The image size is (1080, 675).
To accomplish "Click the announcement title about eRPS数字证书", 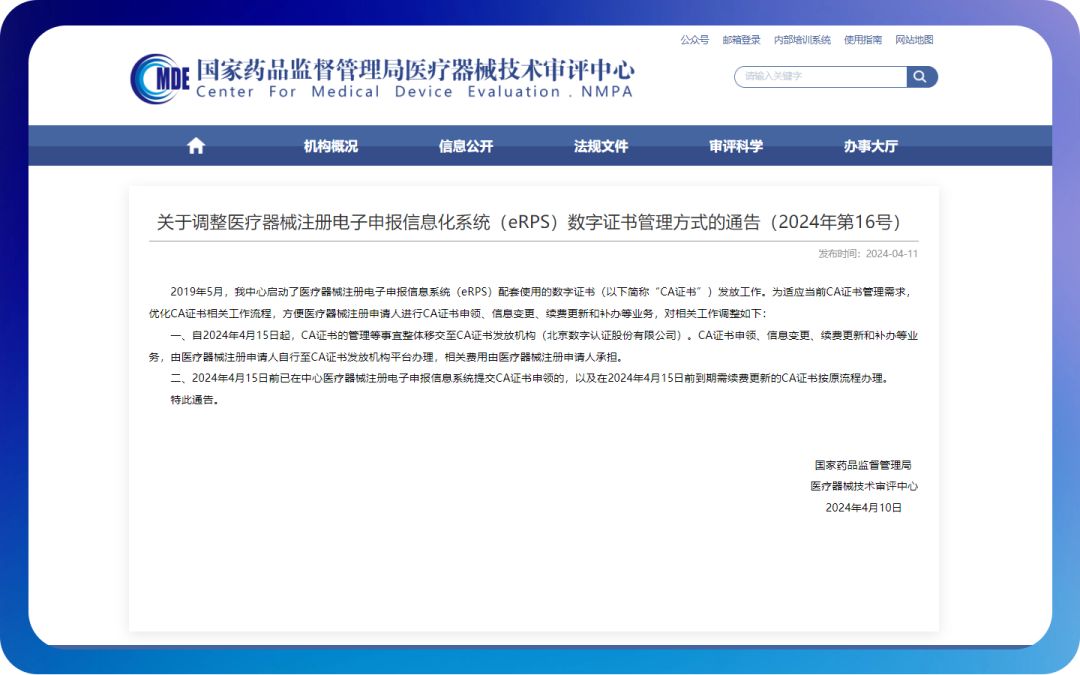I will [529, 222].
